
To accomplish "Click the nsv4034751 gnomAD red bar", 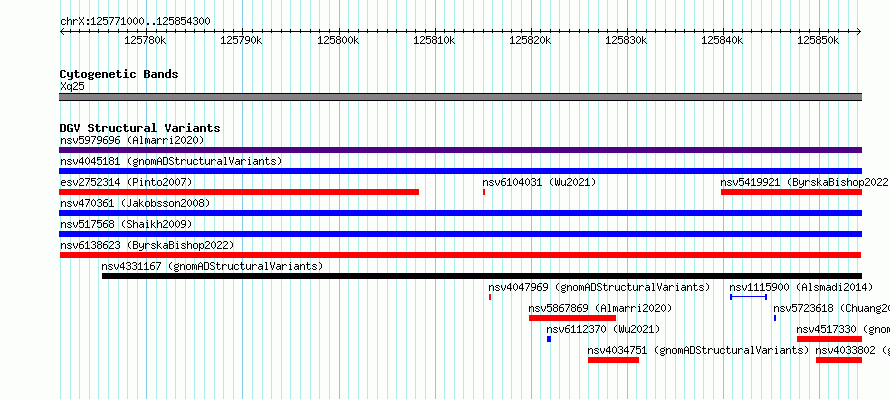I will tap(614, 360).
